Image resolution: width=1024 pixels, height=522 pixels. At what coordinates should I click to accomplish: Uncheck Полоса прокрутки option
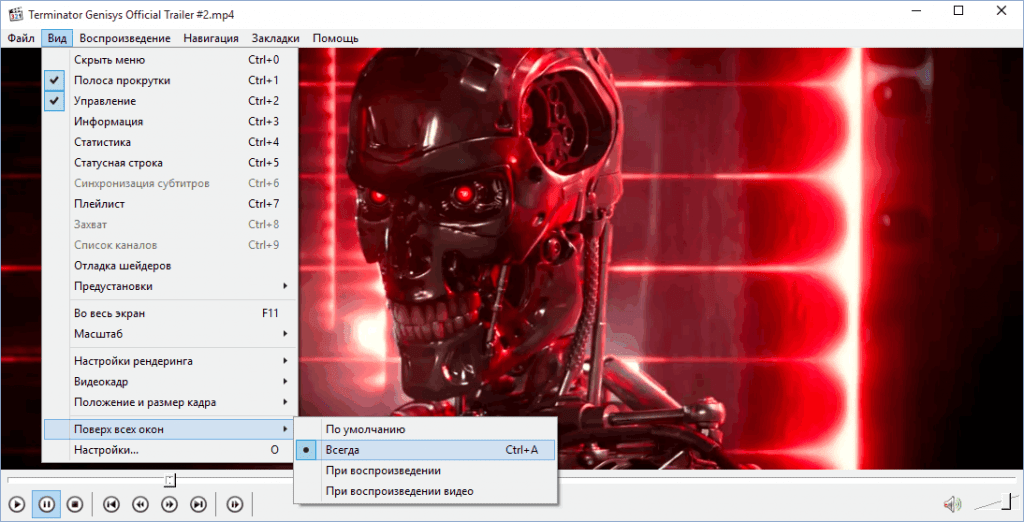(x=170, y=80)
